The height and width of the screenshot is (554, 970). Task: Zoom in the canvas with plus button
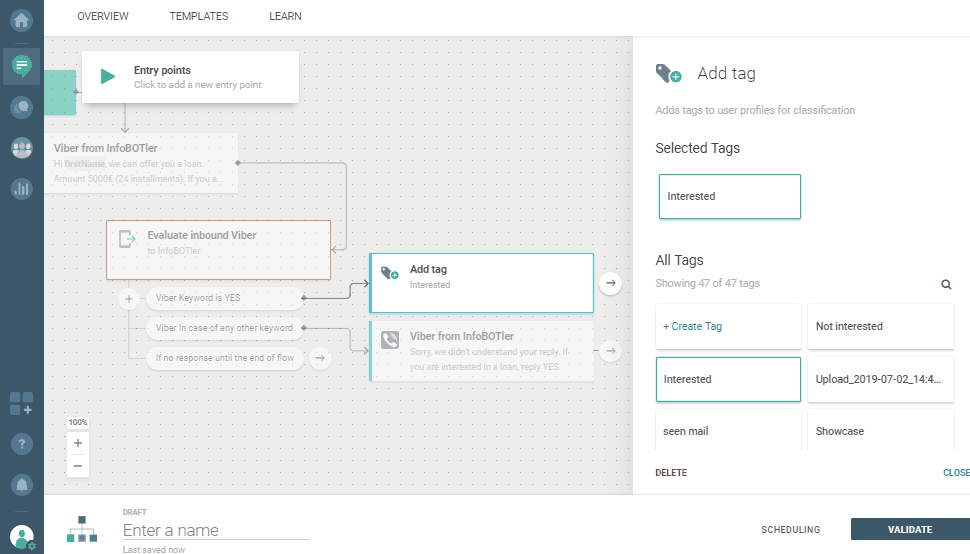[78, 443]
